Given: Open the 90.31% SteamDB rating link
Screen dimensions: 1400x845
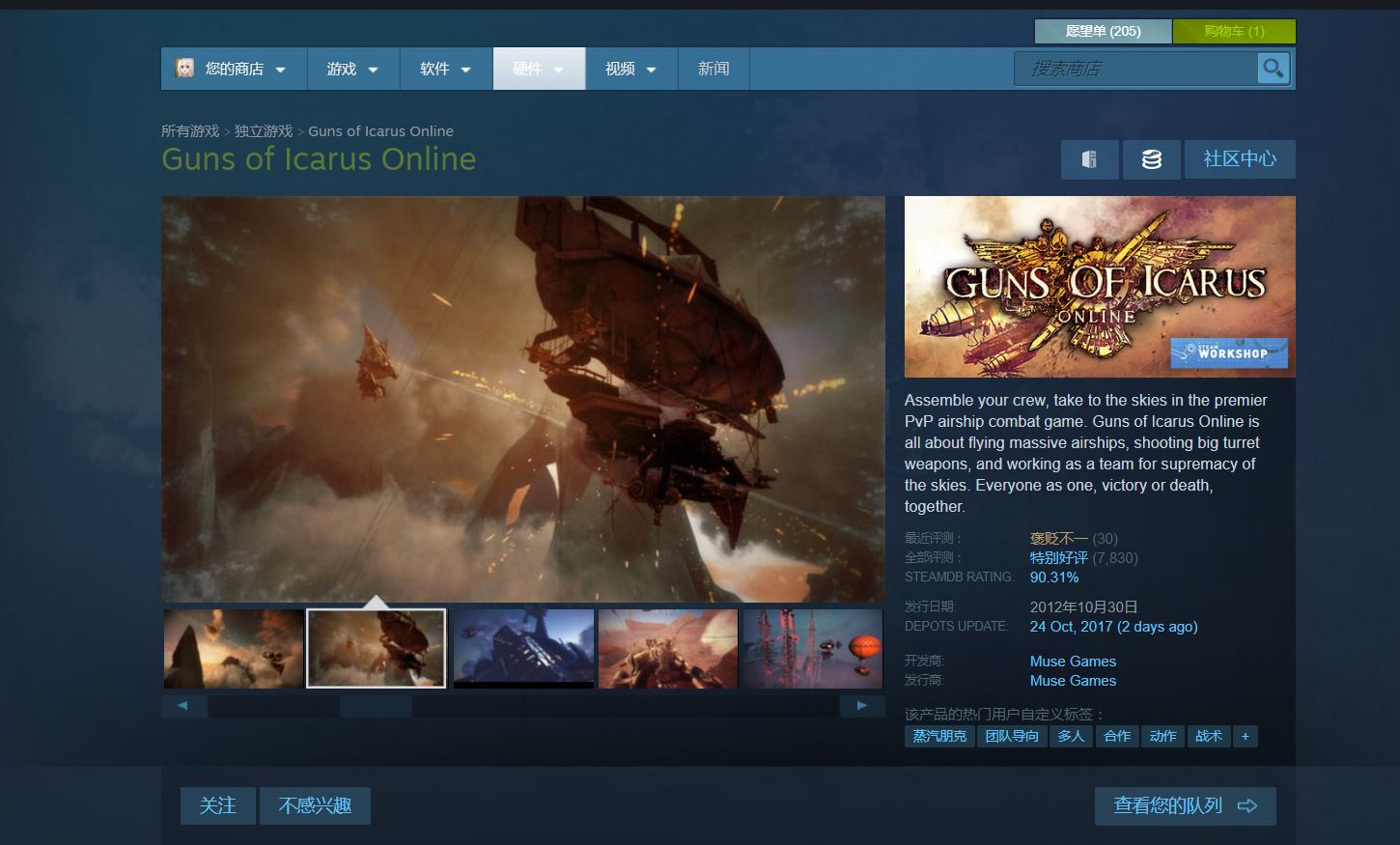Looking at the screenshot, I should (1054, 577).
